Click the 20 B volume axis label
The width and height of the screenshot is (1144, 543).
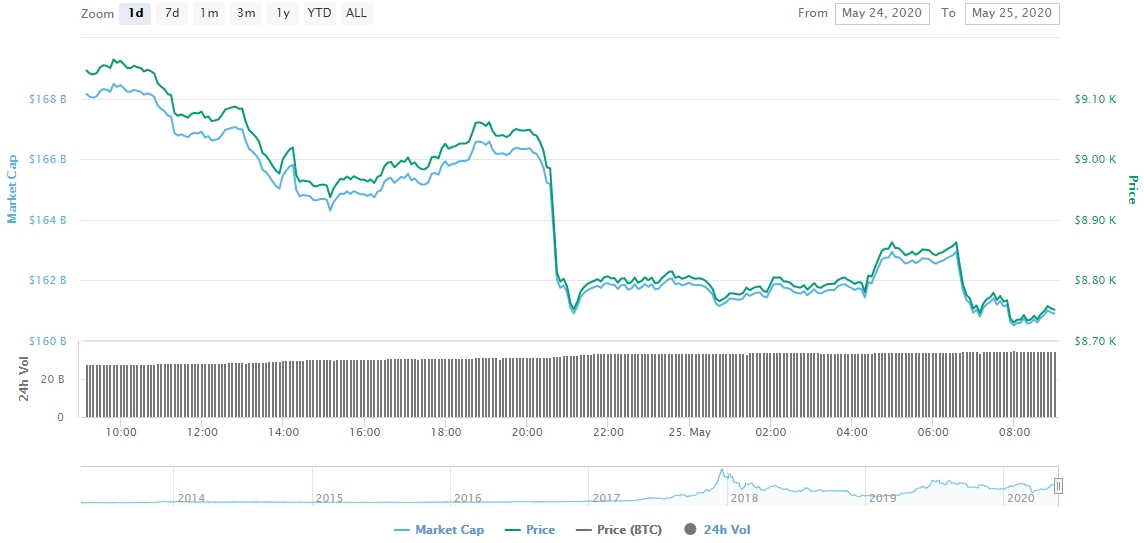(x=55, y=380)
